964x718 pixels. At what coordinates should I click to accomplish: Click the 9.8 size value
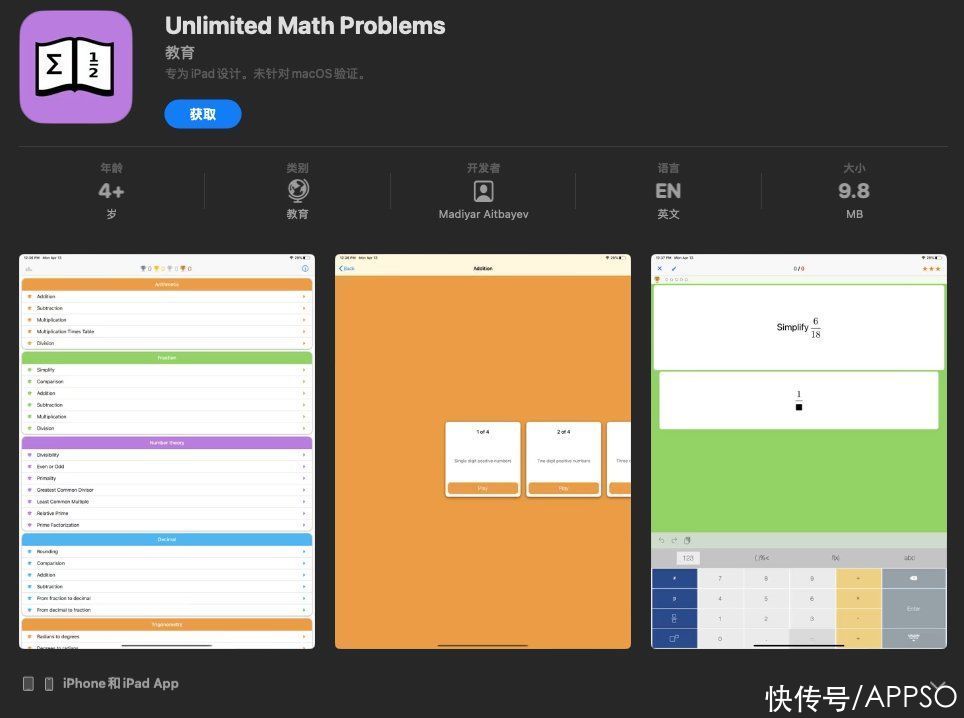pyautogui.click(x=854, y=191)
